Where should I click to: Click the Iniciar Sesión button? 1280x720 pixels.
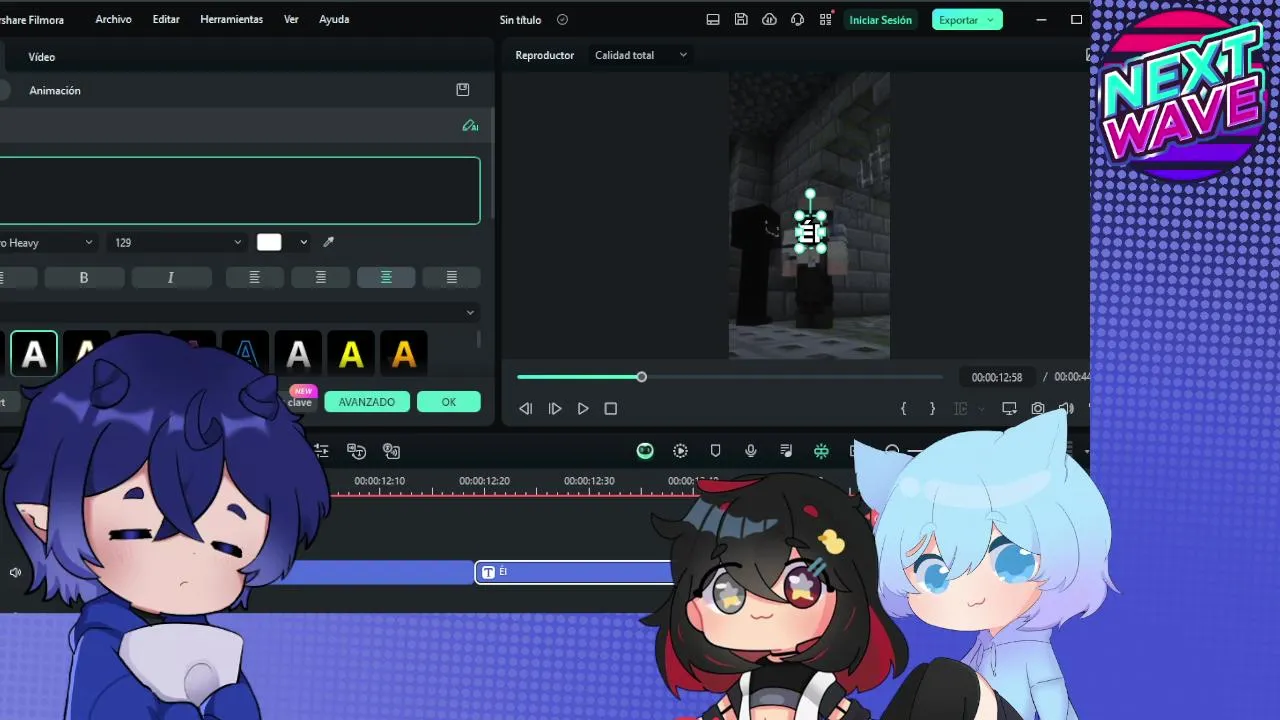tap(880, 20)
